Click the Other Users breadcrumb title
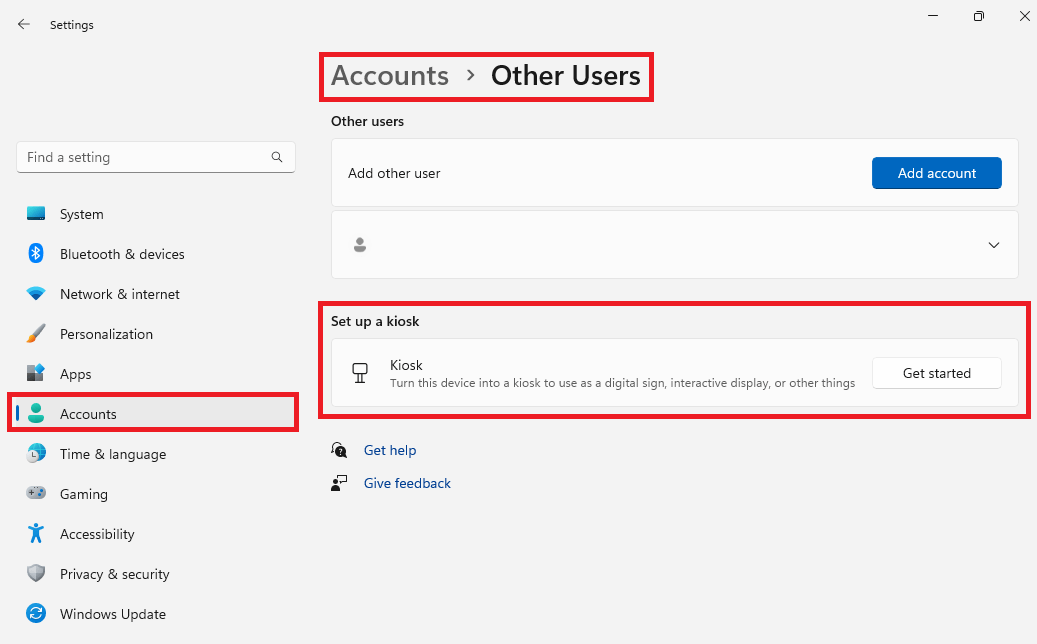1037x644 pixels. coord(565,75)
